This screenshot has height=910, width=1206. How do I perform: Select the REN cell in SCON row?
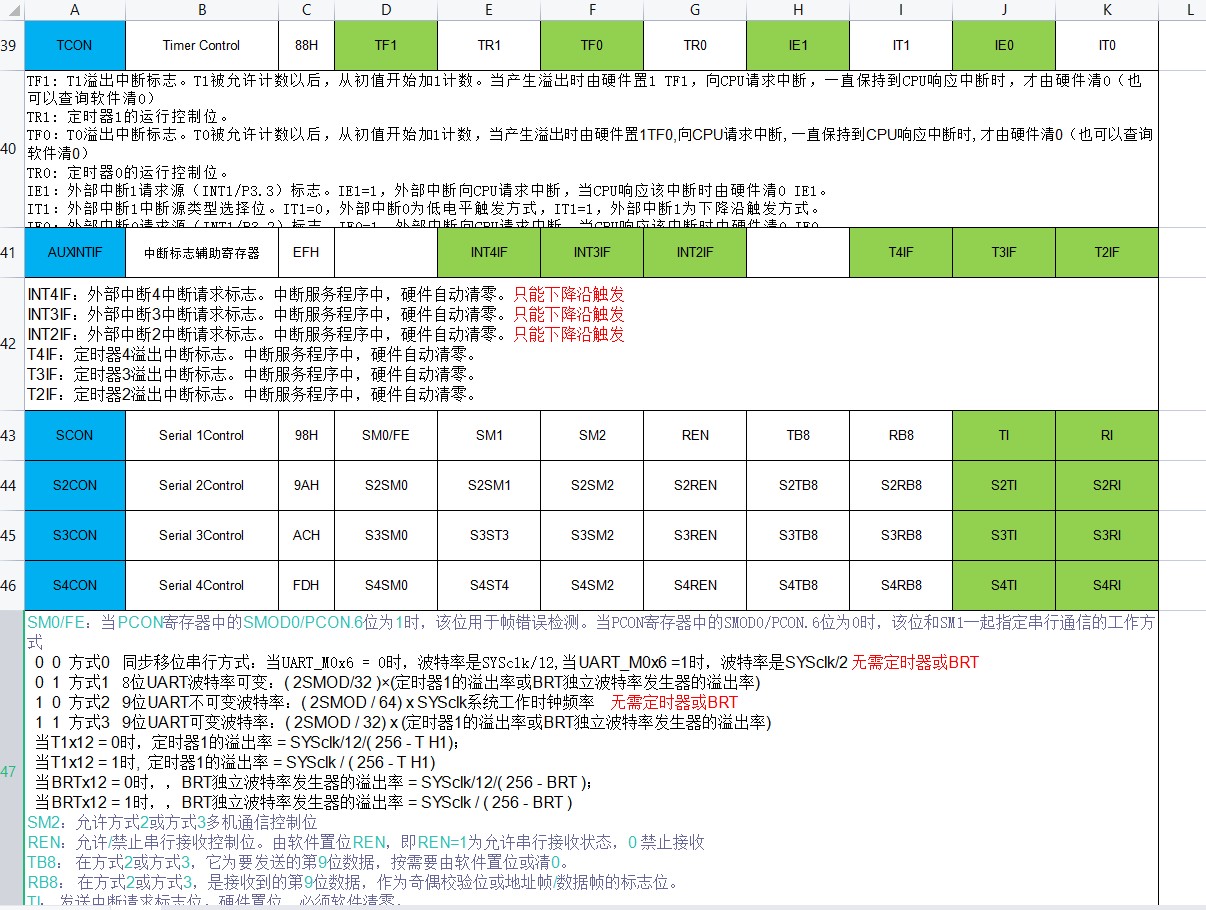click(x=695, y=435)
